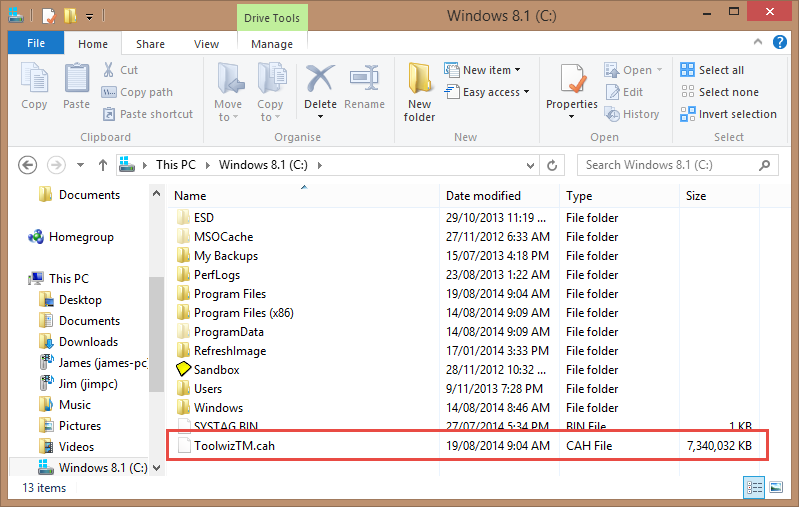
Task: Create a folder with New folder icon
Action: coord(419,78)
